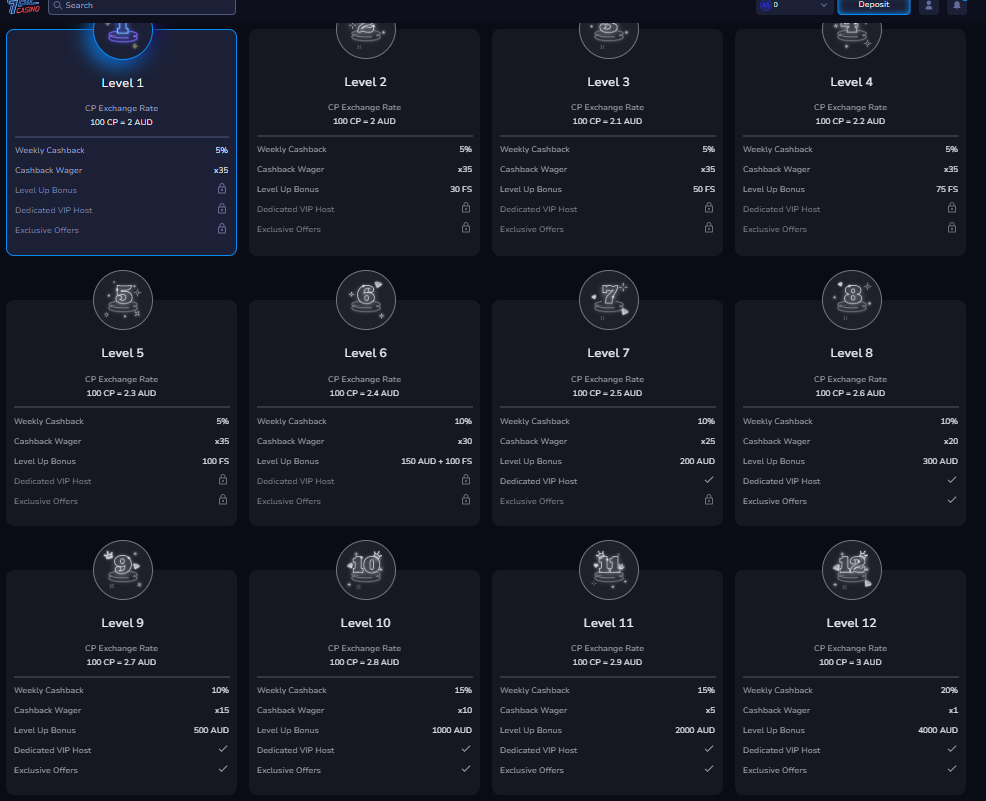This screenshot has width=986, height=801.
Task: Open the balance currency dropdown
Action: (x=795, y=6)
